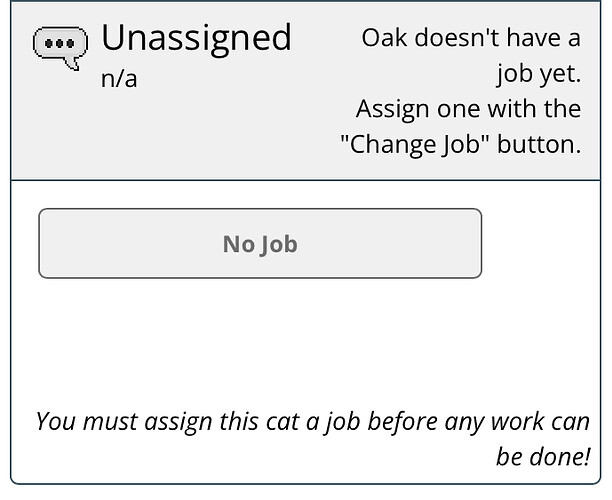Viewport: 612px width, 500px height.
Task: Click the speech bubble ellipsis icon
Action: pos(60,48)
